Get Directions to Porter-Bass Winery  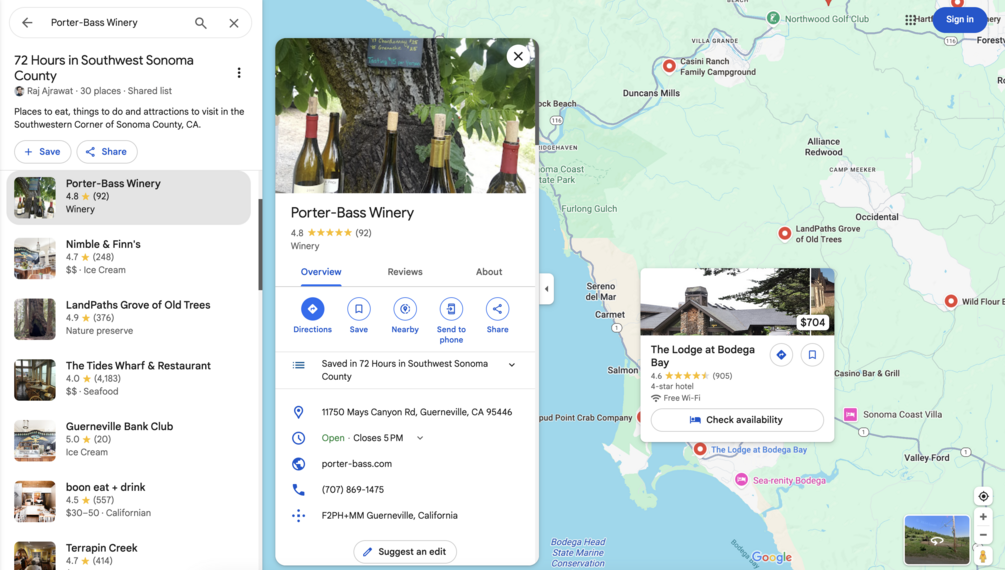click(313, 309)
